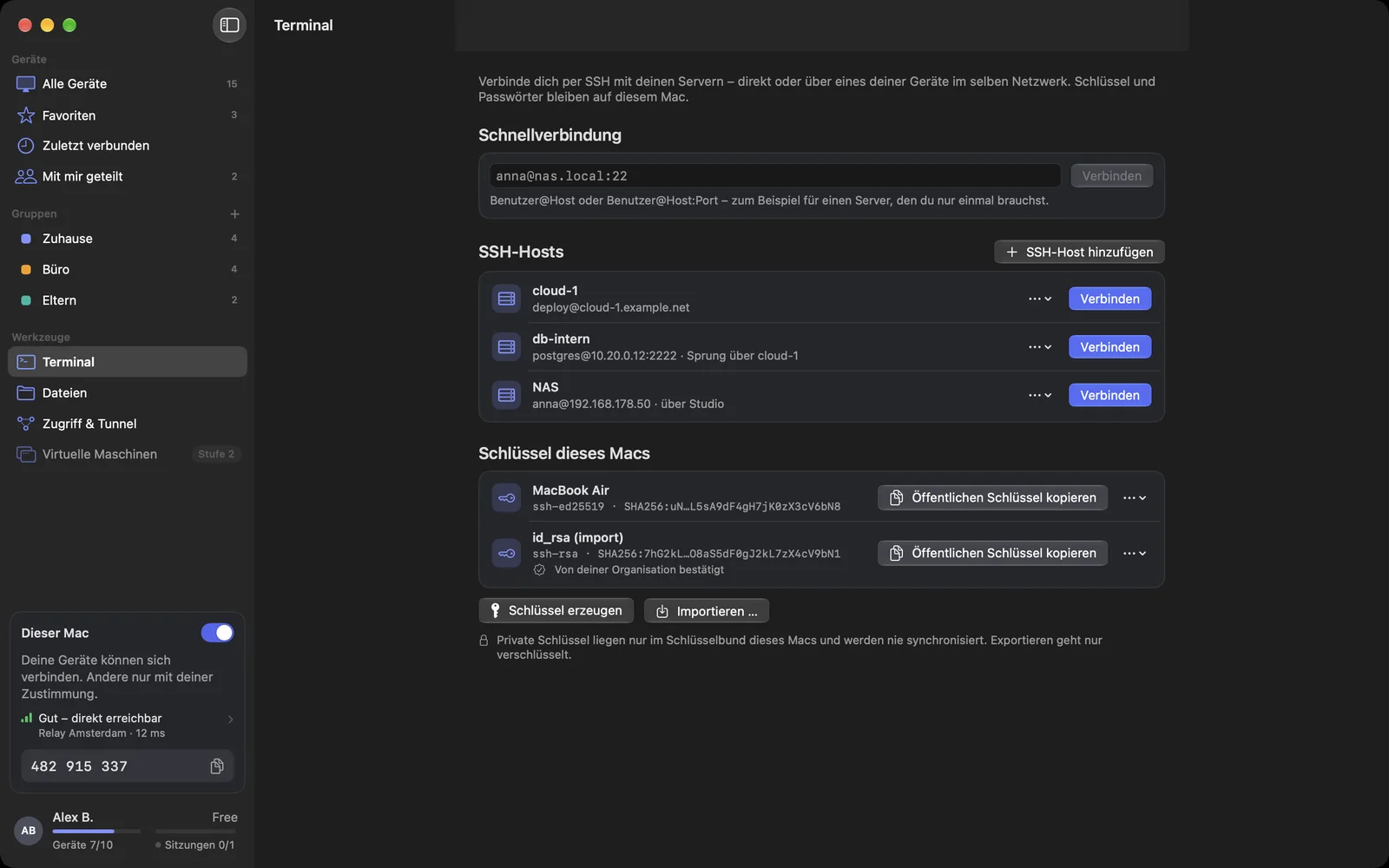Expand the Gut – direkt erreichbar status

(230, 720)
